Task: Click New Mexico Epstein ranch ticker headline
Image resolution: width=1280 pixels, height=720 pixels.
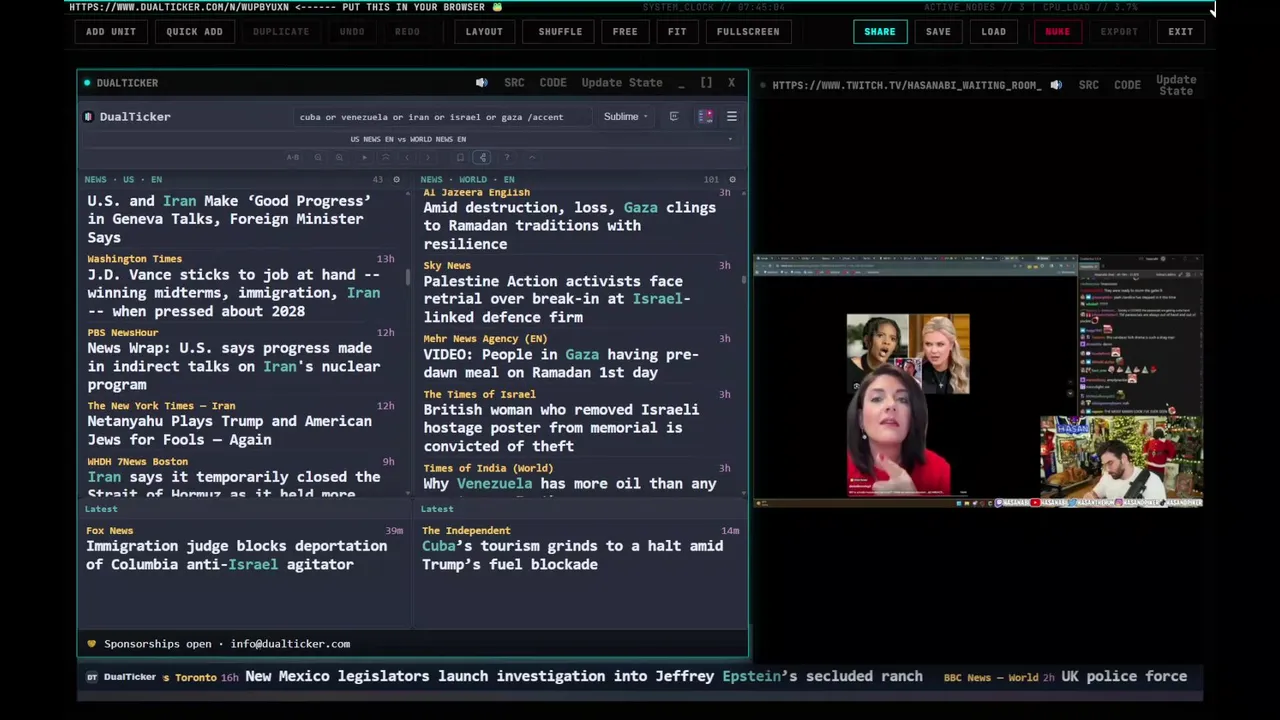Action: click(x=584, y=677)
